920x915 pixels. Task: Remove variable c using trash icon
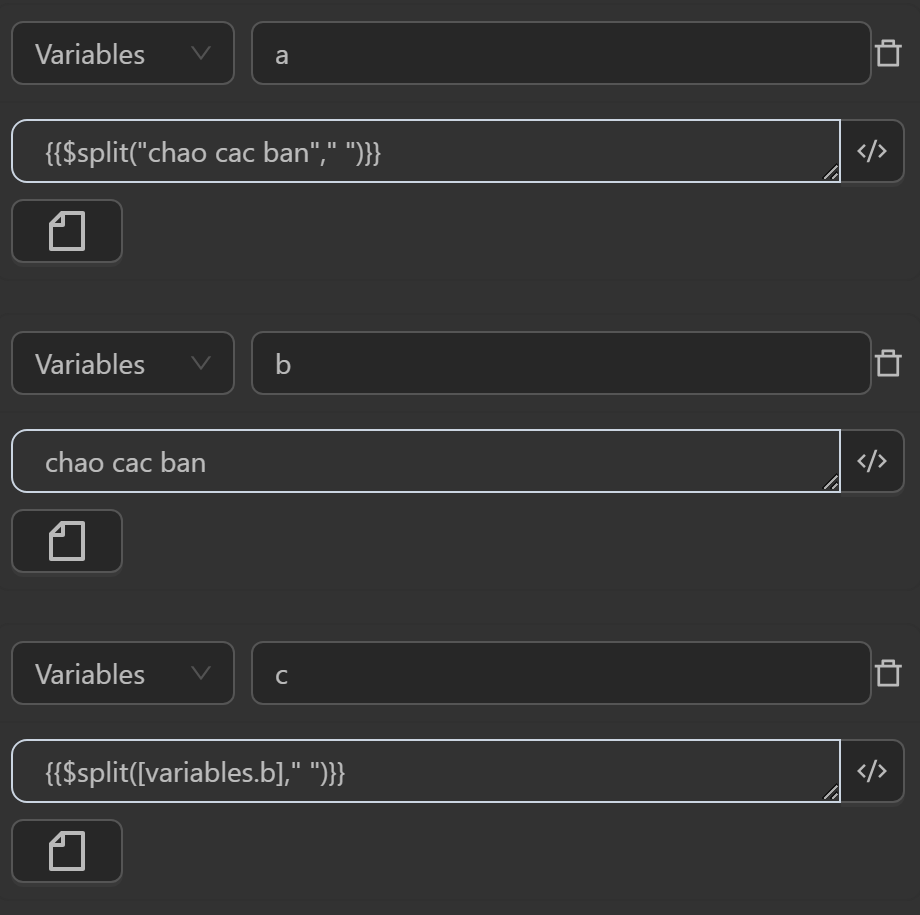(888, 673)
